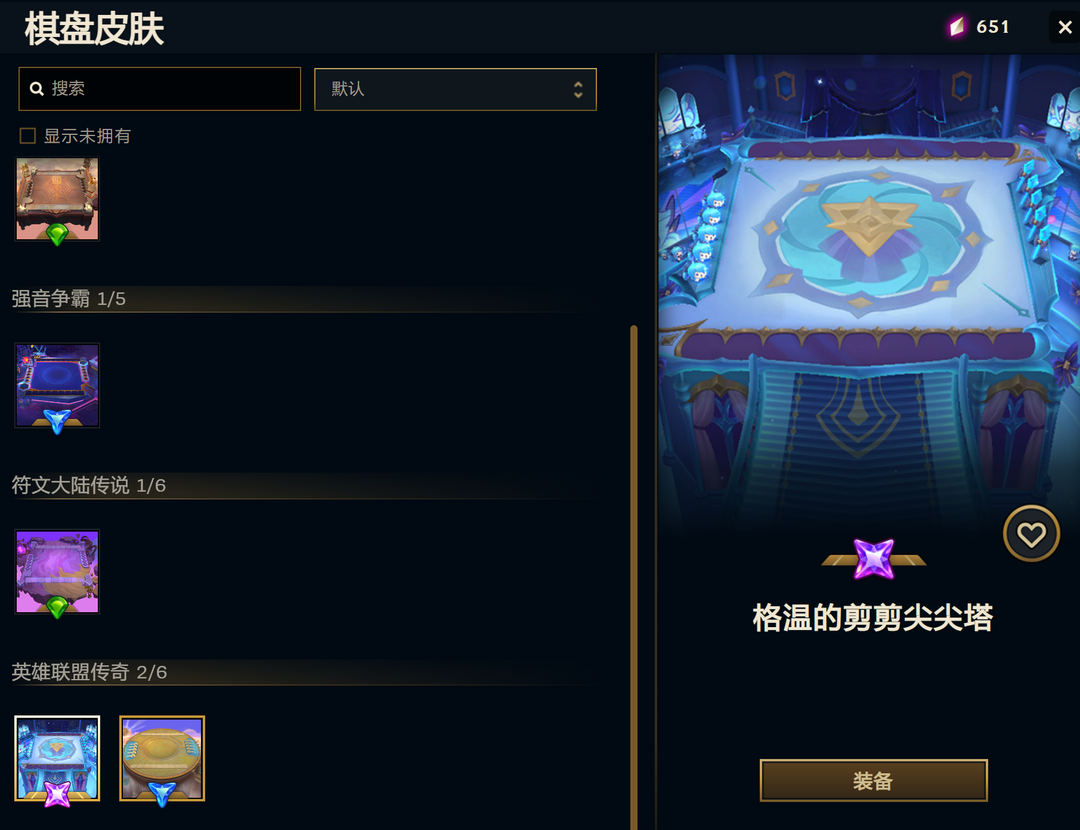
Task: Select the brown stone arena thumbnail
Action: [x=57, y=199]
